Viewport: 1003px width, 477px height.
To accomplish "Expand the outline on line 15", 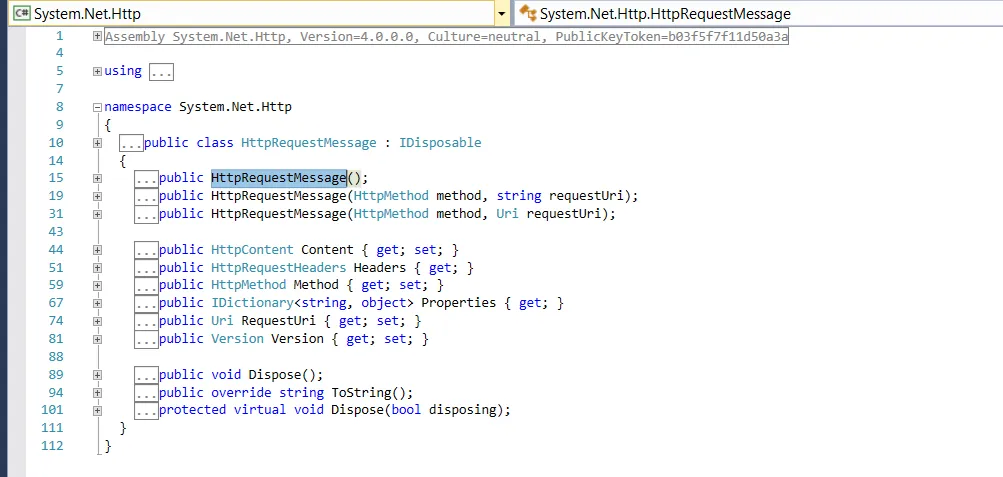I will point(97,178).
